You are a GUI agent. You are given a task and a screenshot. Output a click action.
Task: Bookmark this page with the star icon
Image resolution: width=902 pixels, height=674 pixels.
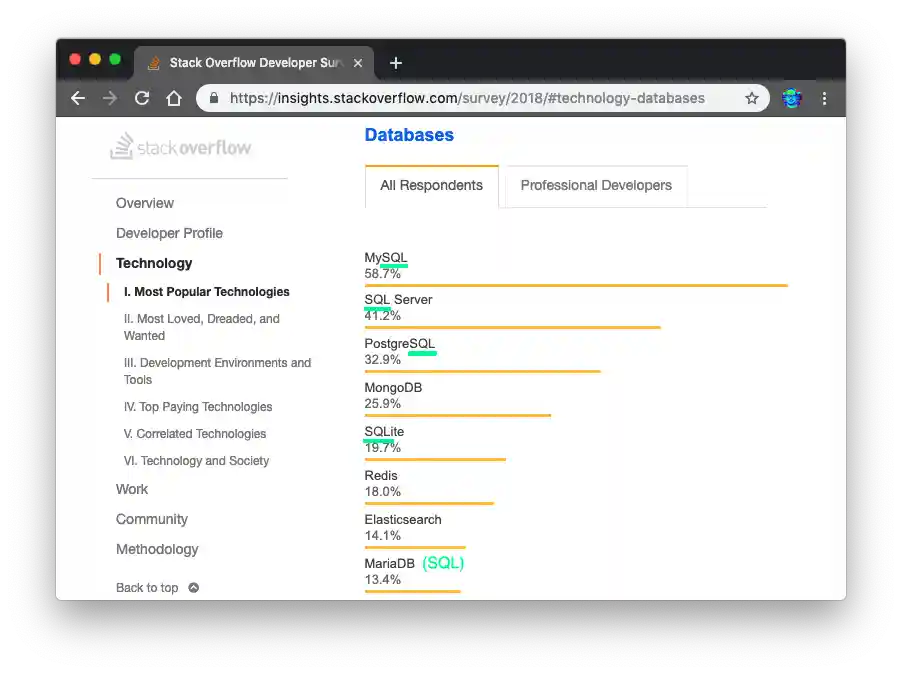pyautogui.click(x=751, y=98)
